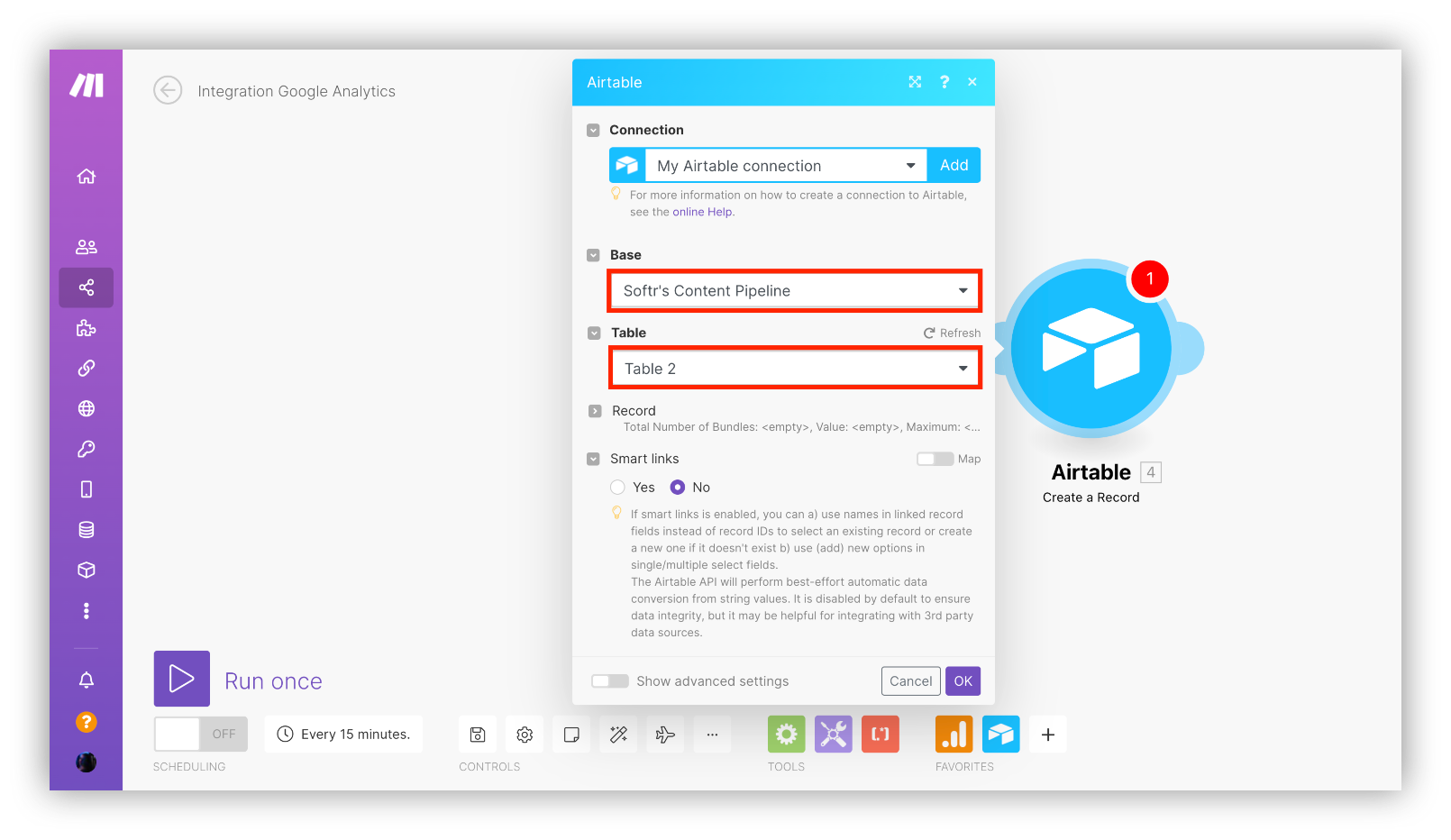Click scenario title Integration Google Analytics
Screen dimensions: 1451x840
[x=297, y=91]
